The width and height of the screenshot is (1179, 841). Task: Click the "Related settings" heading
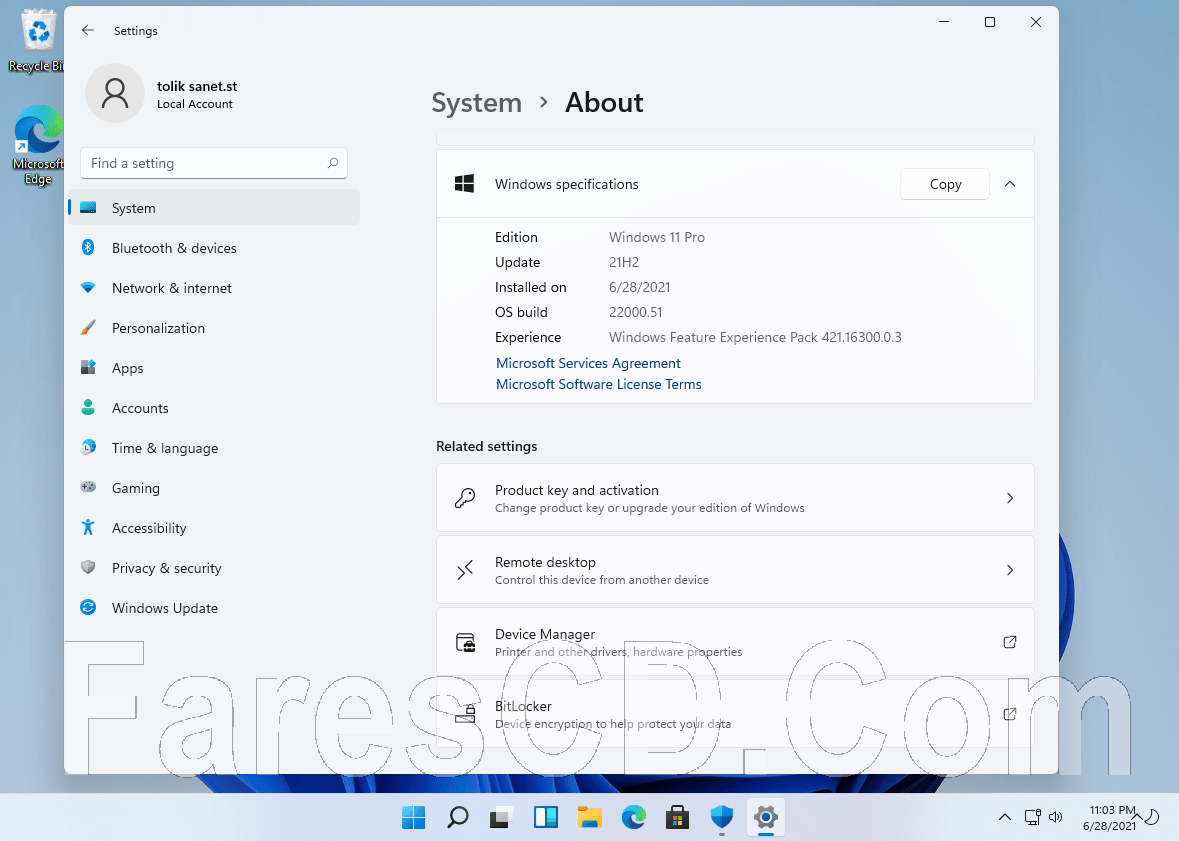486,446
